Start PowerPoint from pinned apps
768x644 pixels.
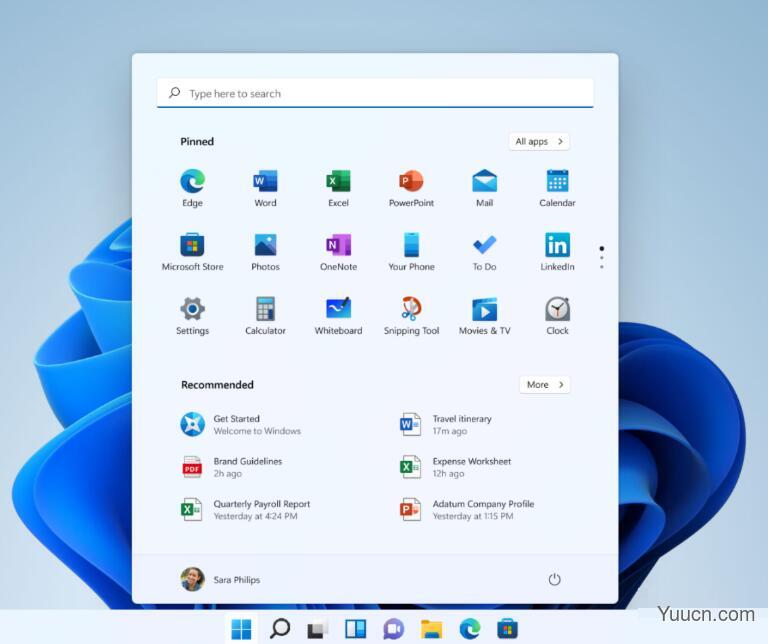click(x=411, y=188)
